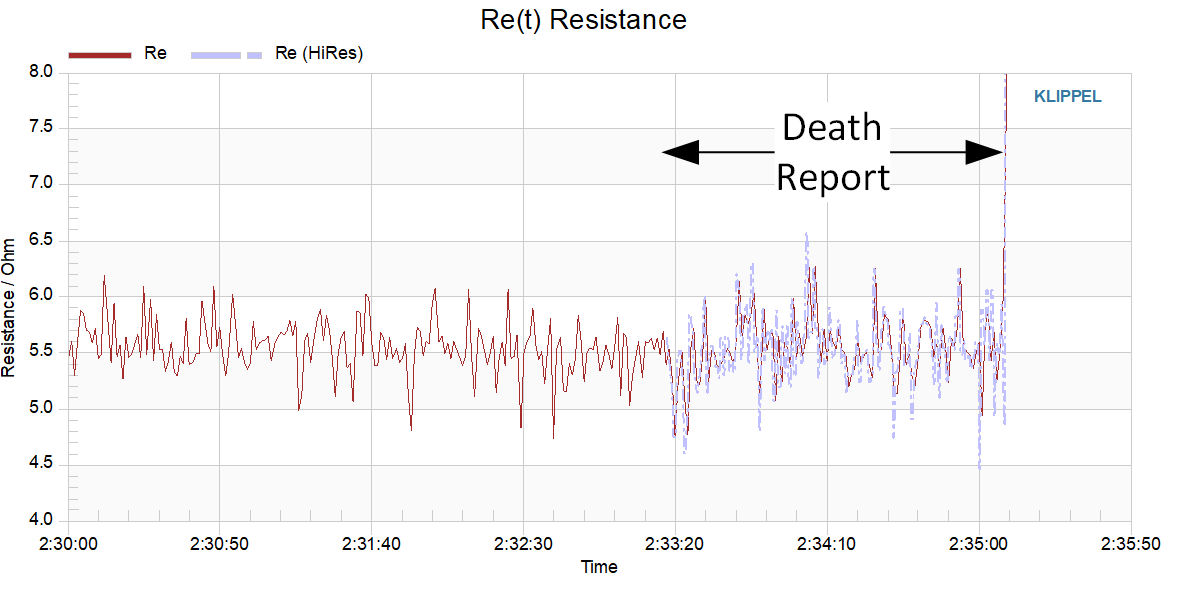Click the 2:33:20 time tick label

(x=675, y=543)
